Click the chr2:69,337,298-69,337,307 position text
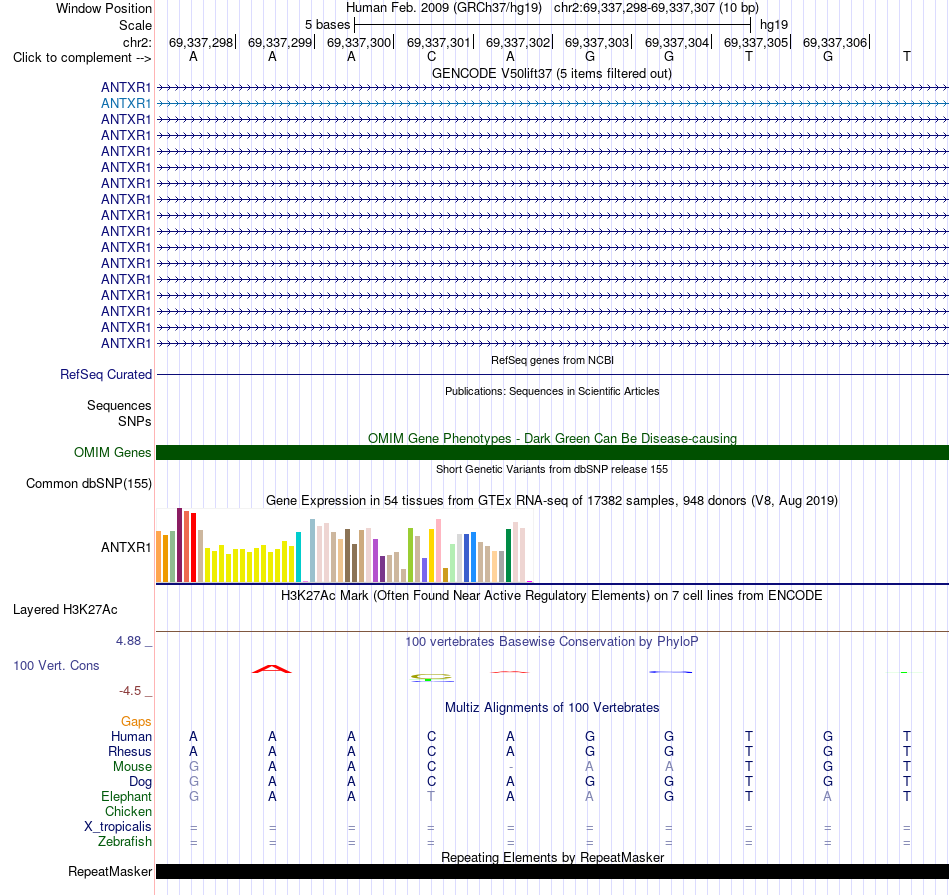Image resolution: width=950 pixels, height=895 pixels. tap(656, 8)
